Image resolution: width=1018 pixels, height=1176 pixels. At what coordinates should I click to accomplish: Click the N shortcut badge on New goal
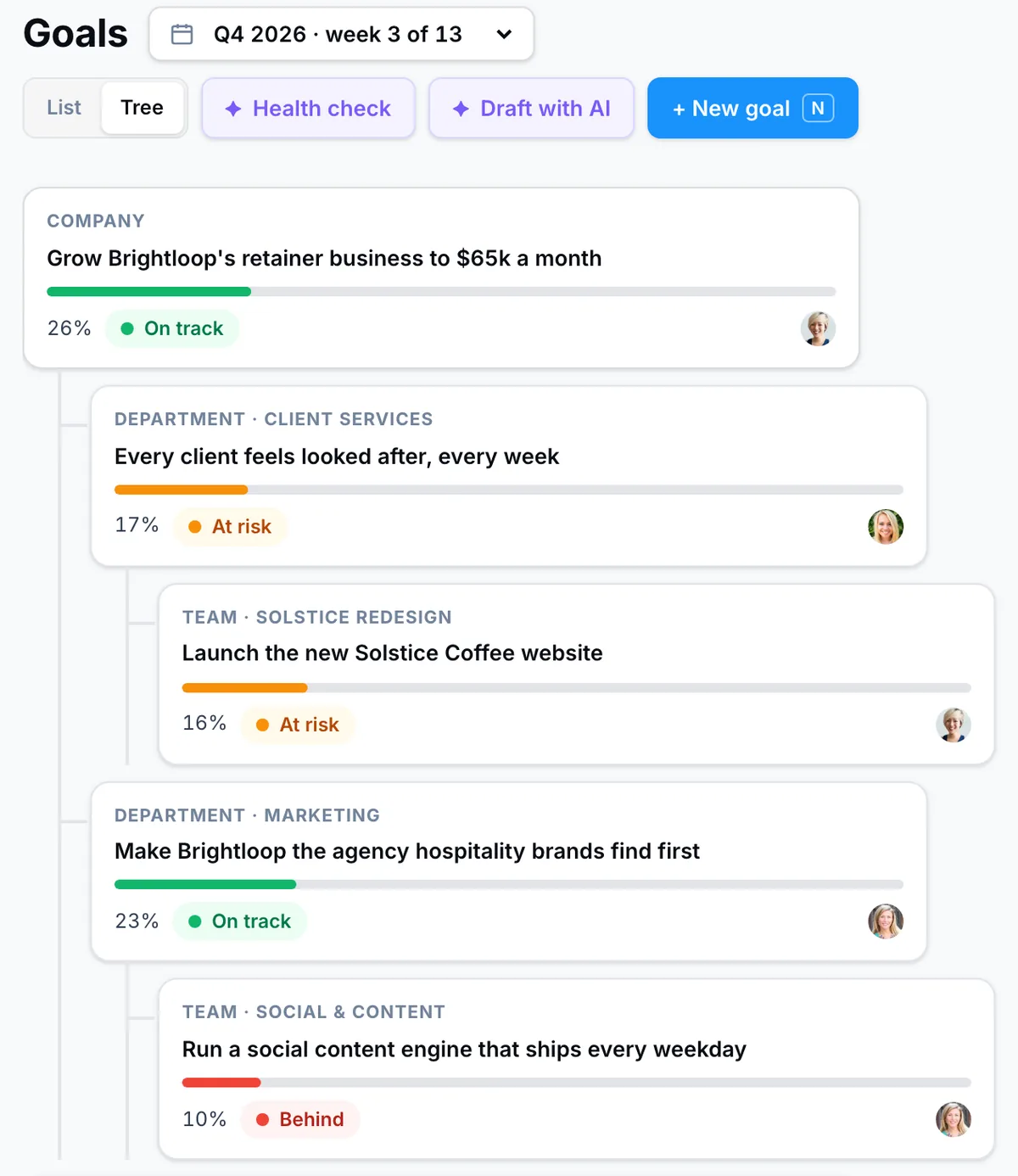[x=818, y=108]
